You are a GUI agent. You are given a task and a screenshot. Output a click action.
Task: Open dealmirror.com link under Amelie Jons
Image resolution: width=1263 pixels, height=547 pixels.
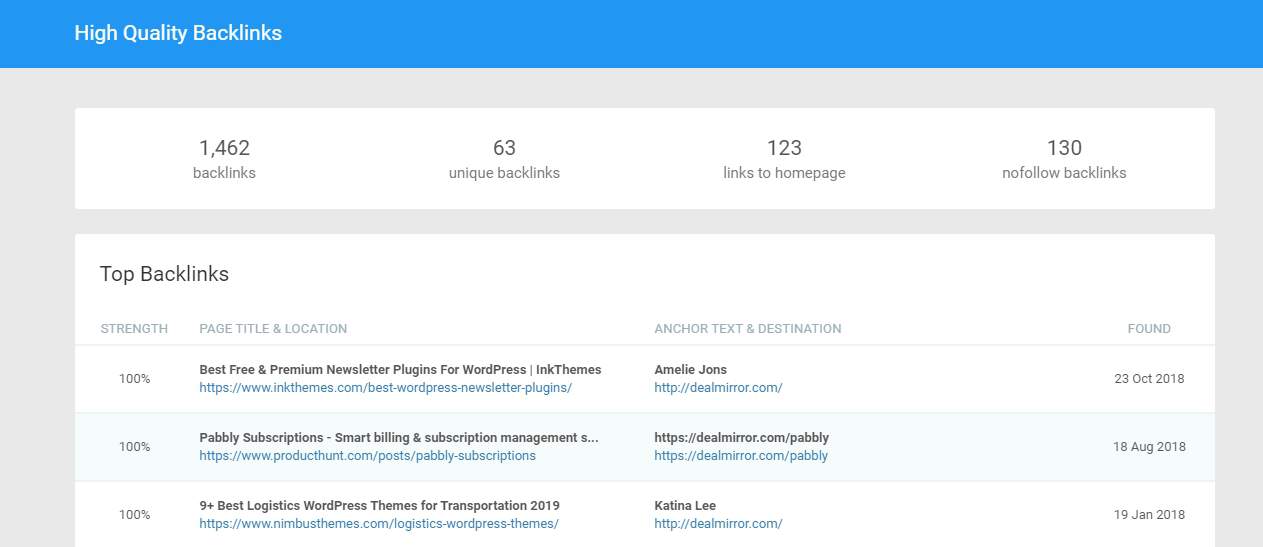718,388
